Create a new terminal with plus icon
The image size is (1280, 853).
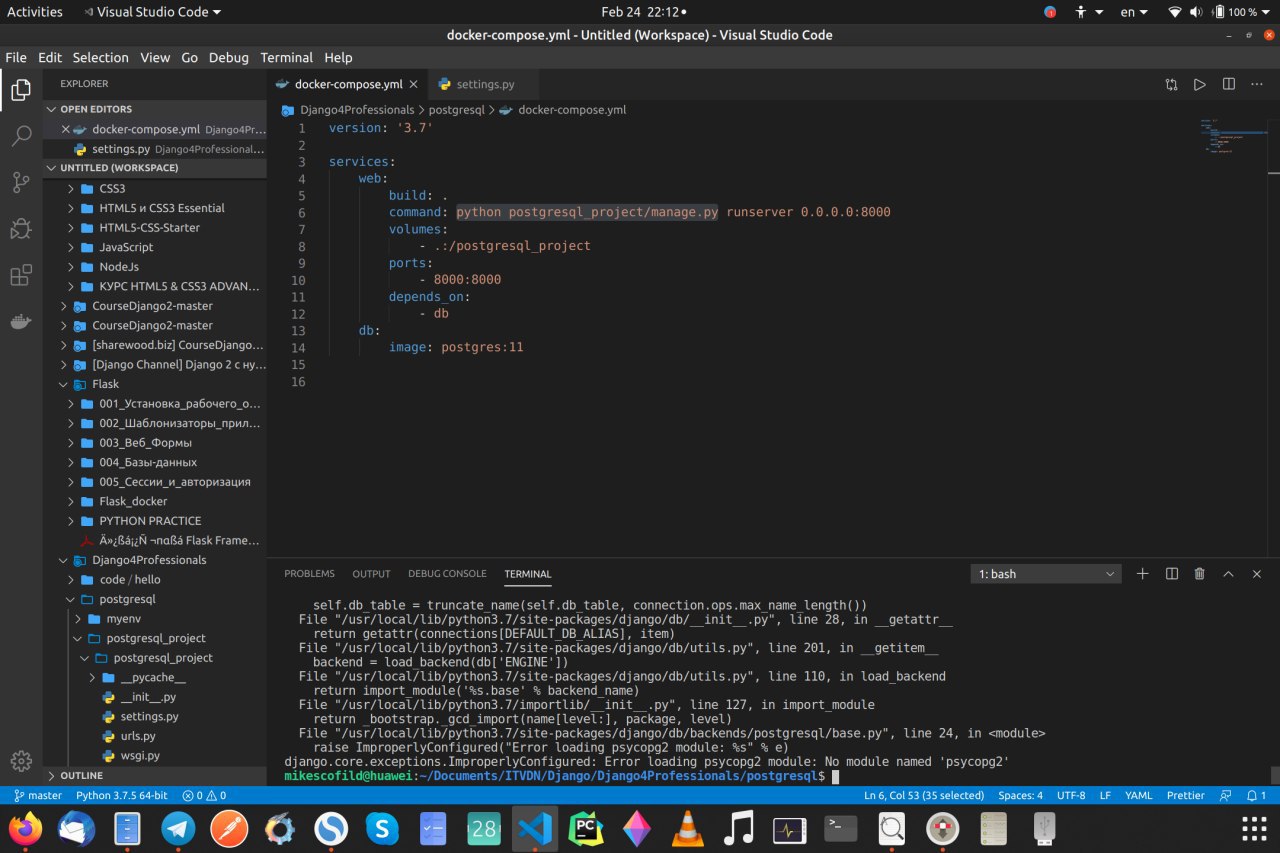coord(1143,574)
